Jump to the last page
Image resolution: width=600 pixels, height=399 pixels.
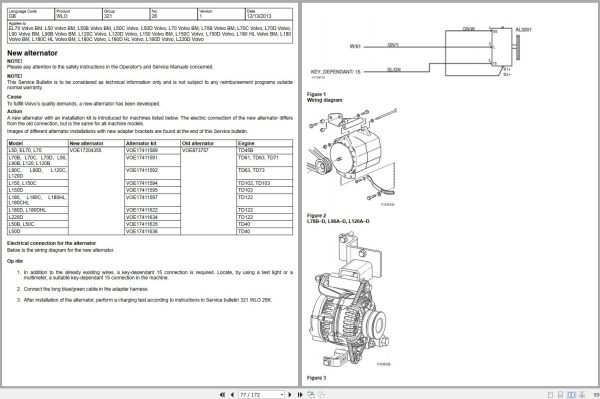[x=300, y=394]
